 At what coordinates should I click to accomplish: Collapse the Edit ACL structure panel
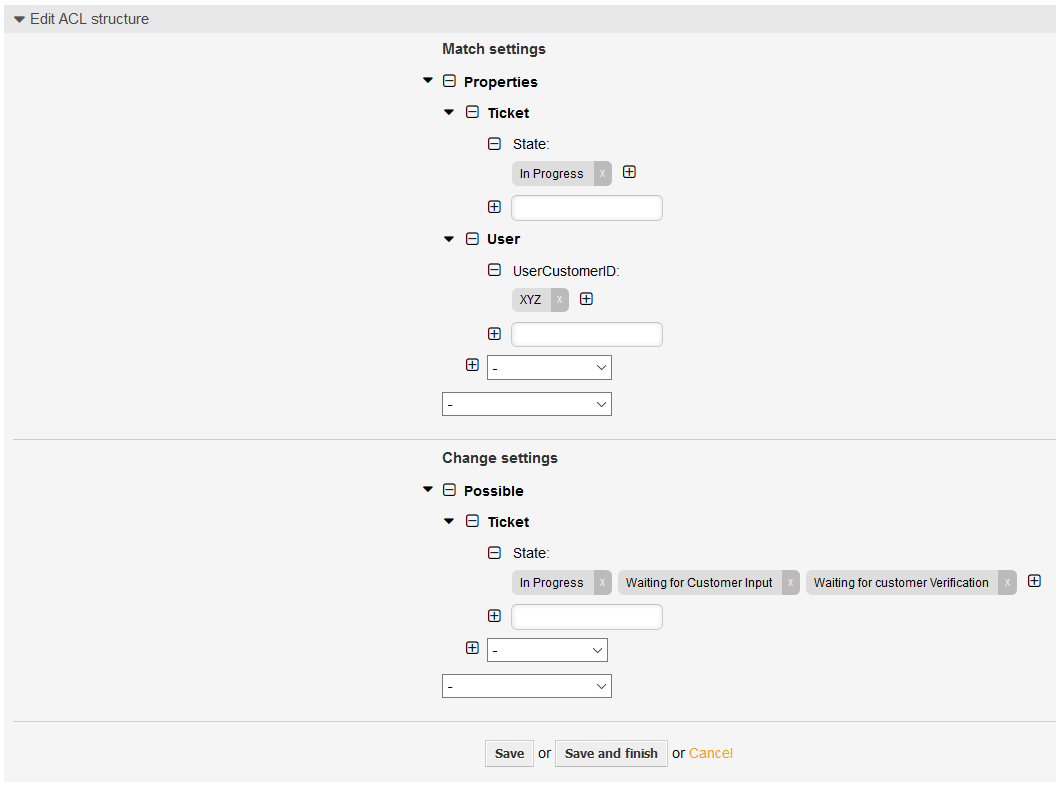click(x=19, y=19)
